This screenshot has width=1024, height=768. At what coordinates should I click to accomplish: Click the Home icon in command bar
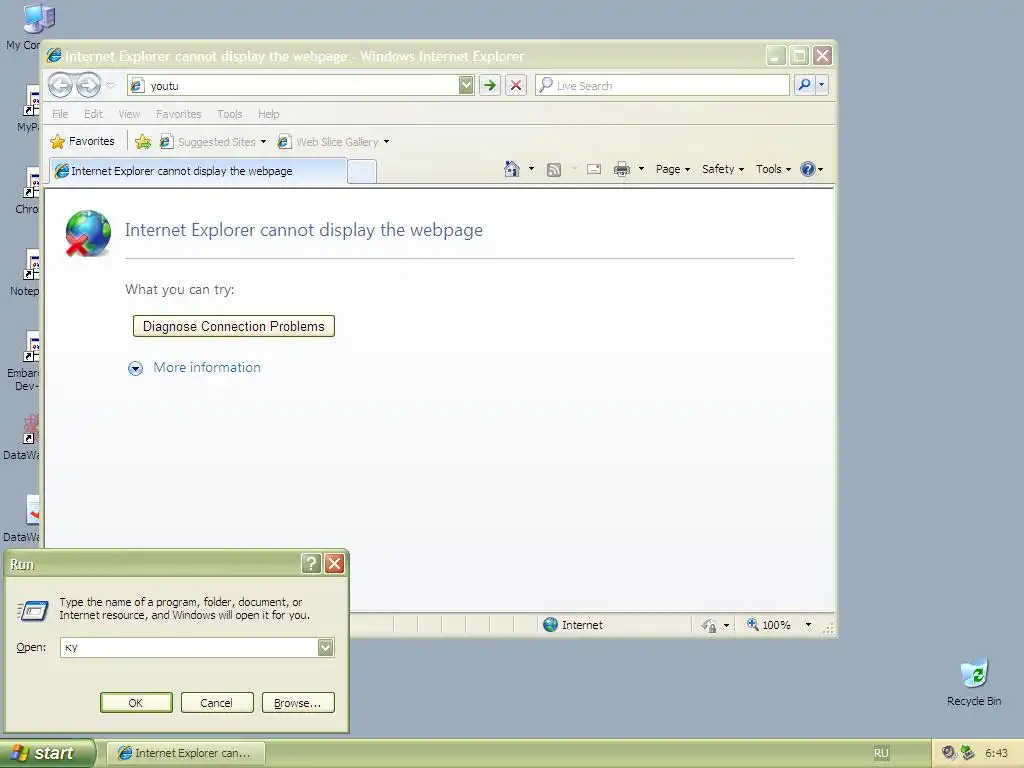(512, 169)
